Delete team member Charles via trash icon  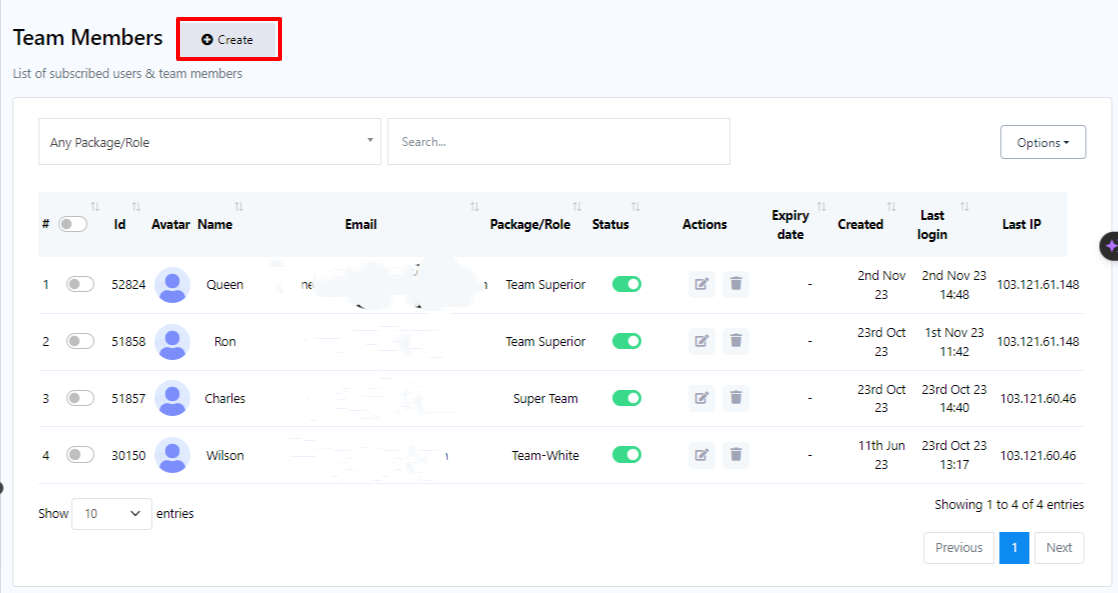click(x=736, y=398)
